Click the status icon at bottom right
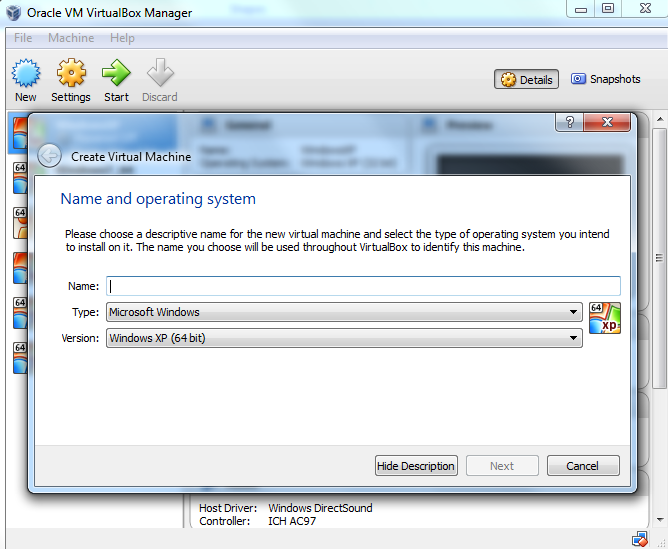Image resolution: width=668 pixels, height=549 pixels. point(639,538)
